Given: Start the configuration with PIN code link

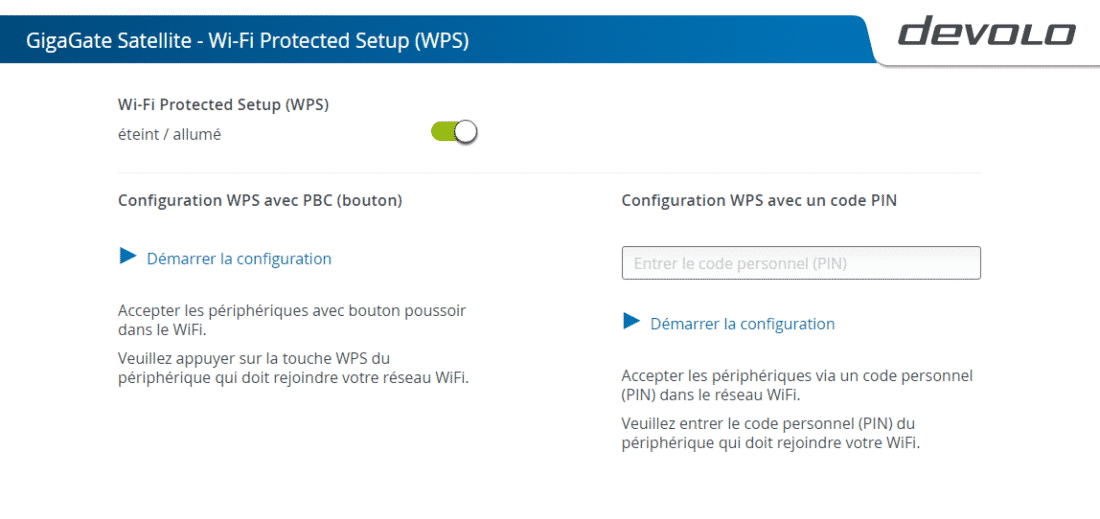Looking at the screenshot, I should click(x=742, y=324).
